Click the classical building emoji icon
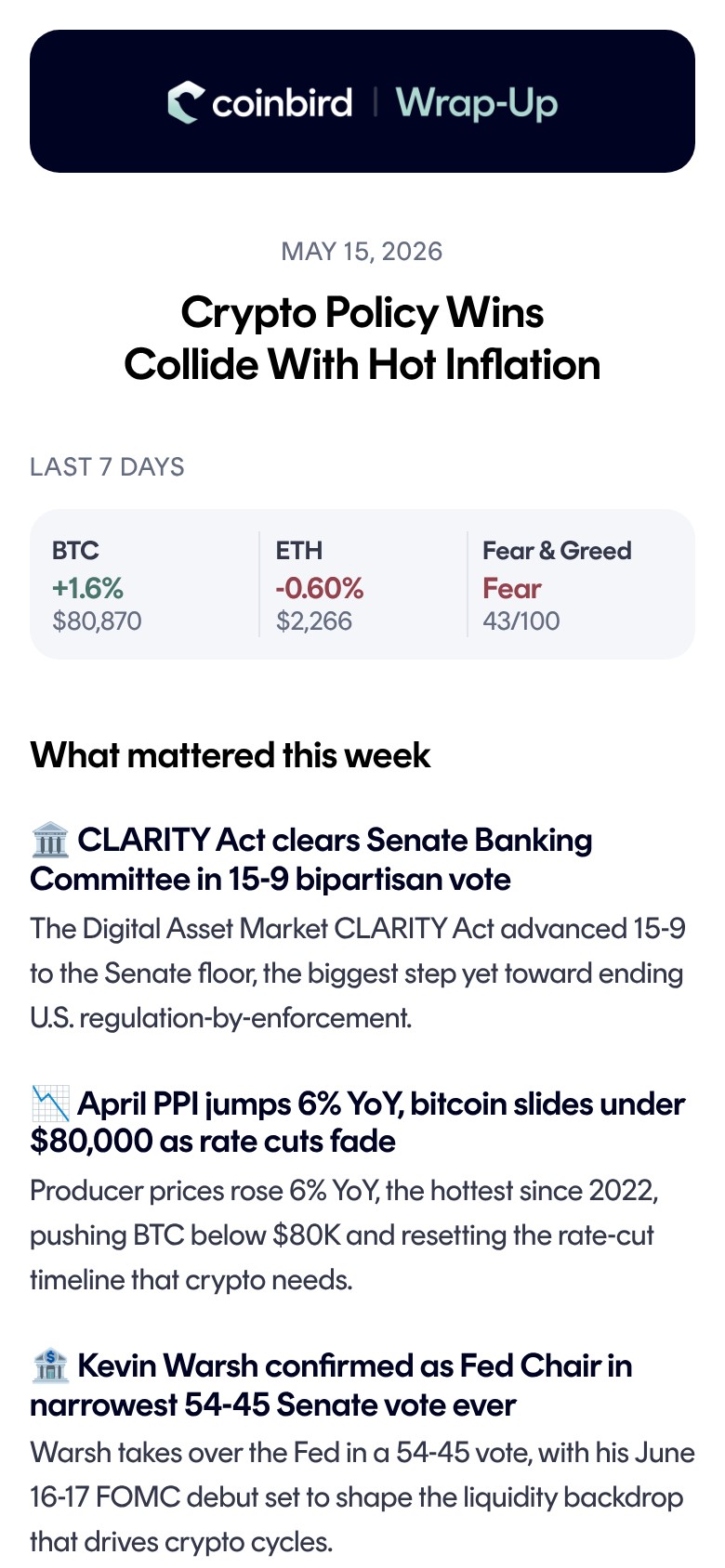The width and height of the screenshot is (725, 1568). [50, 840]
